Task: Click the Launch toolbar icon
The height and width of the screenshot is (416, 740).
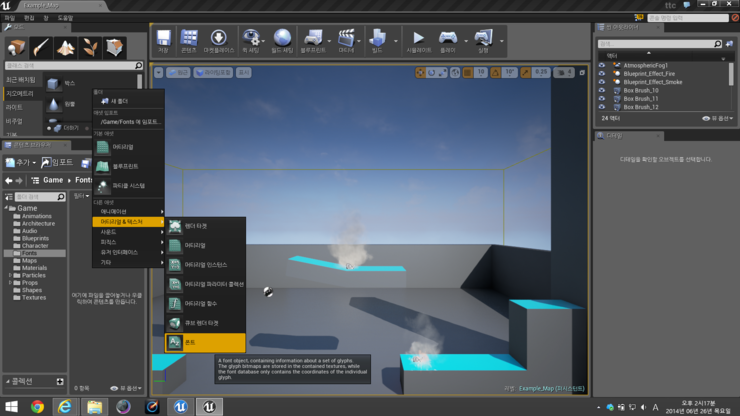Action: [483, 41]
